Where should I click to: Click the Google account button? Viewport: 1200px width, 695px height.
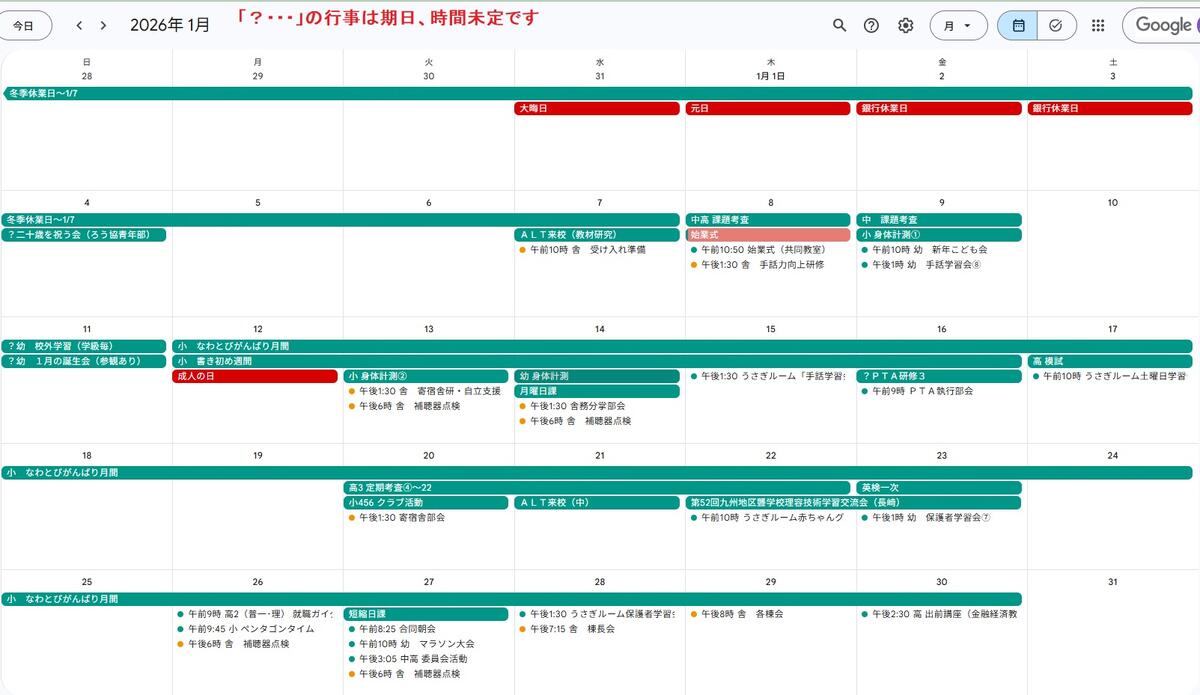click(x=1162, y=25)
